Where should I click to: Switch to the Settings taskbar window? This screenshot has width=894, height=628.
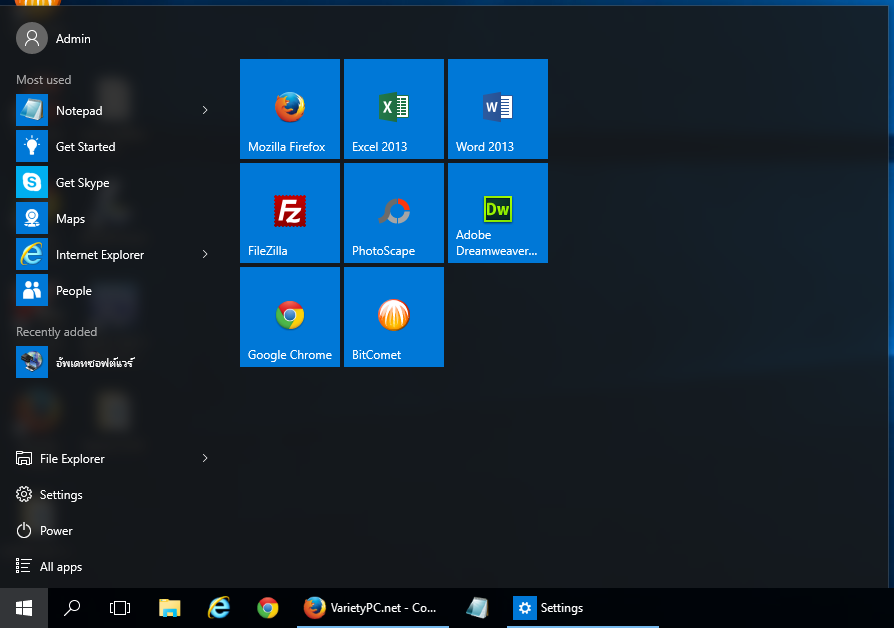(583, 608)
